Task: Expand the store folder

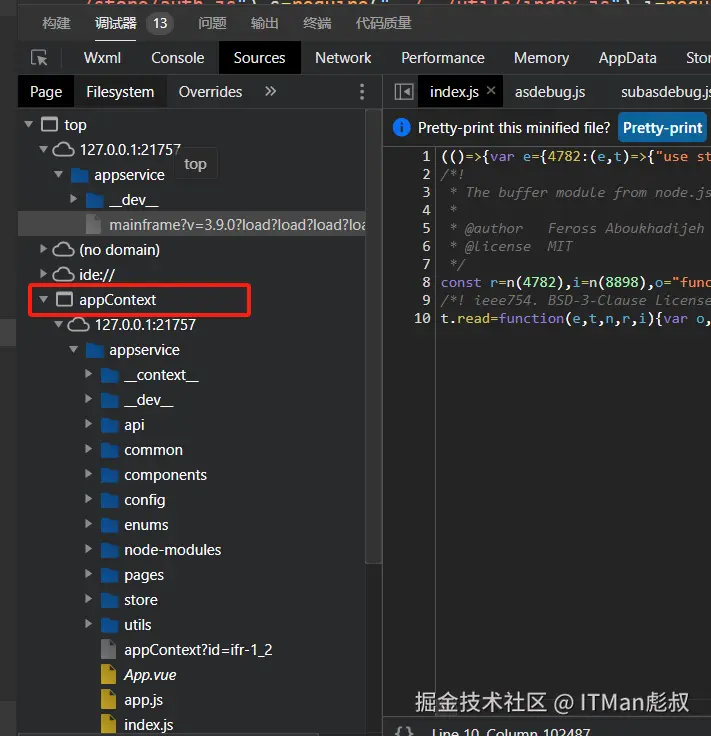Action: point(88,598)
